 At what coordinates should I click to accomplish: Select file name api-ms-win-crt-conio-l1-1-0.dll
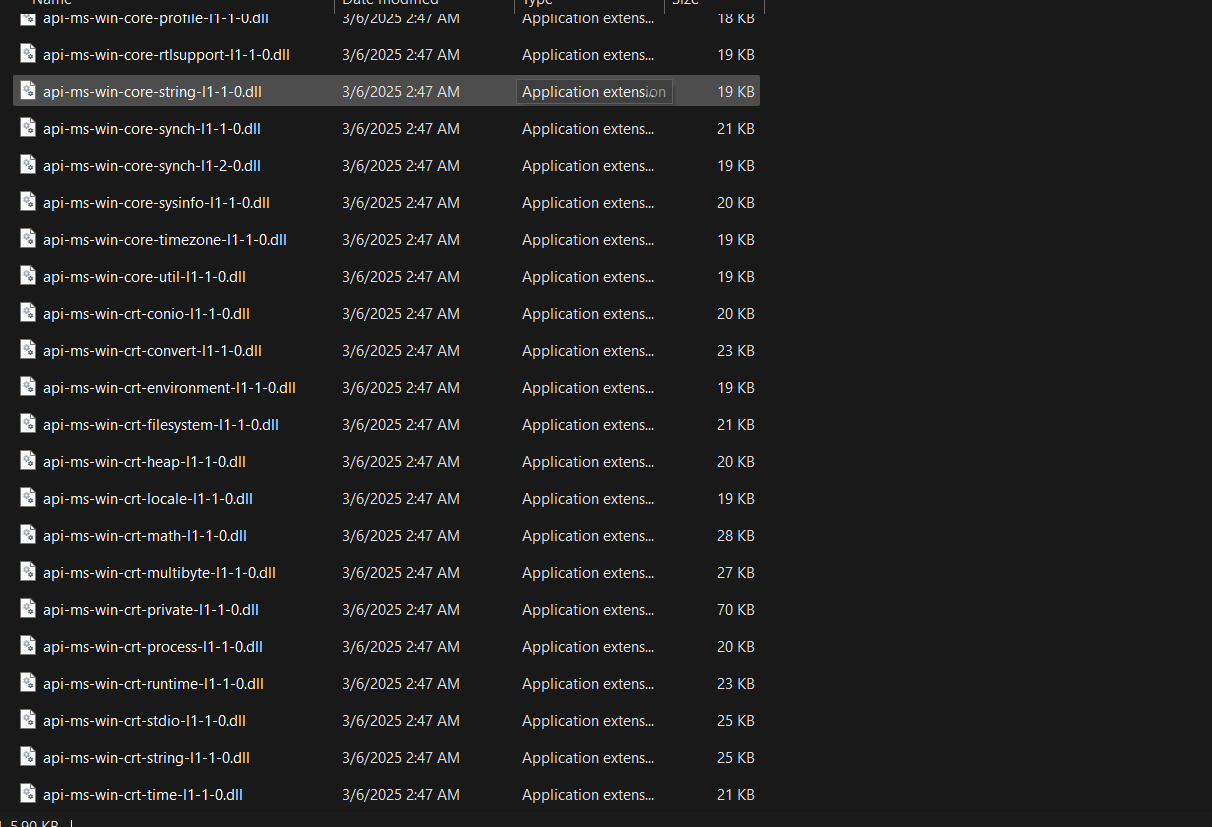tap(146, 314)
